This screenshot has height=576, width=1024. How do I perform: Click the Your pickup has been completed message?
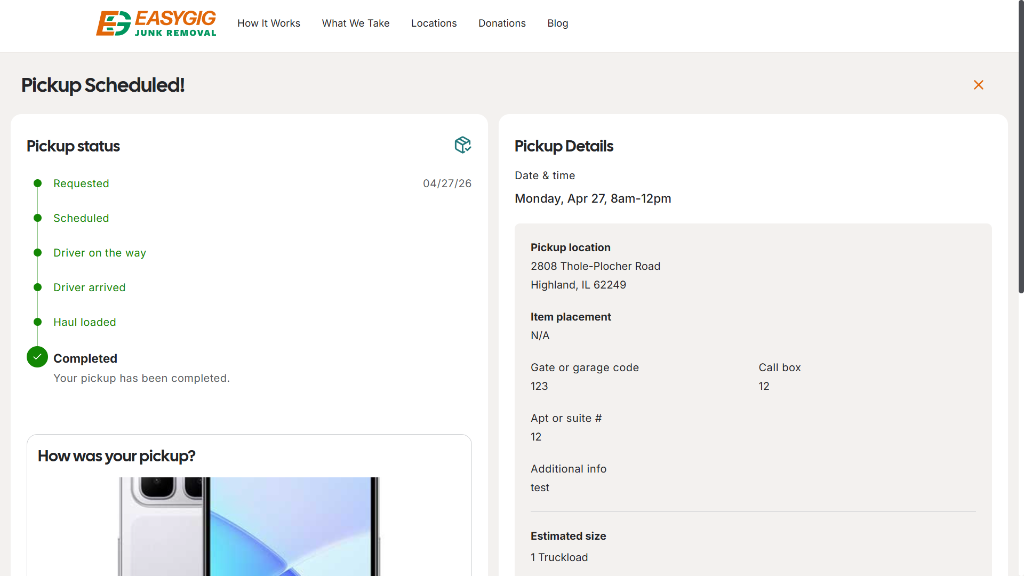point(141,378)
